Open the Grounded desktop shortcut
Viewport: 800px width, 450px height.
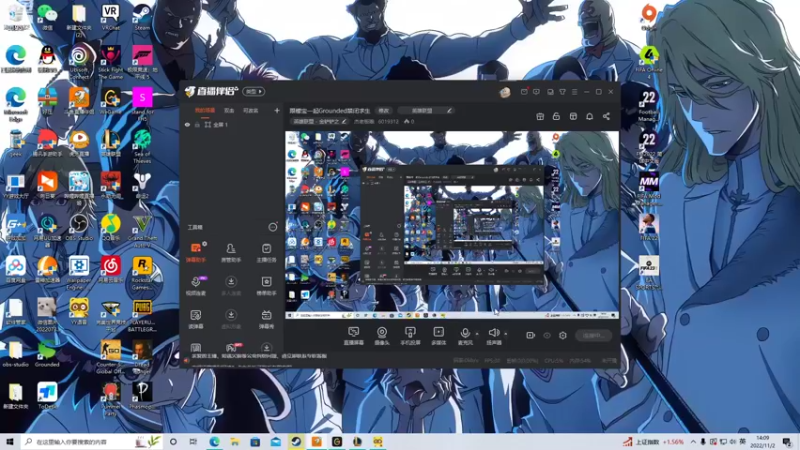pos(47,354)
